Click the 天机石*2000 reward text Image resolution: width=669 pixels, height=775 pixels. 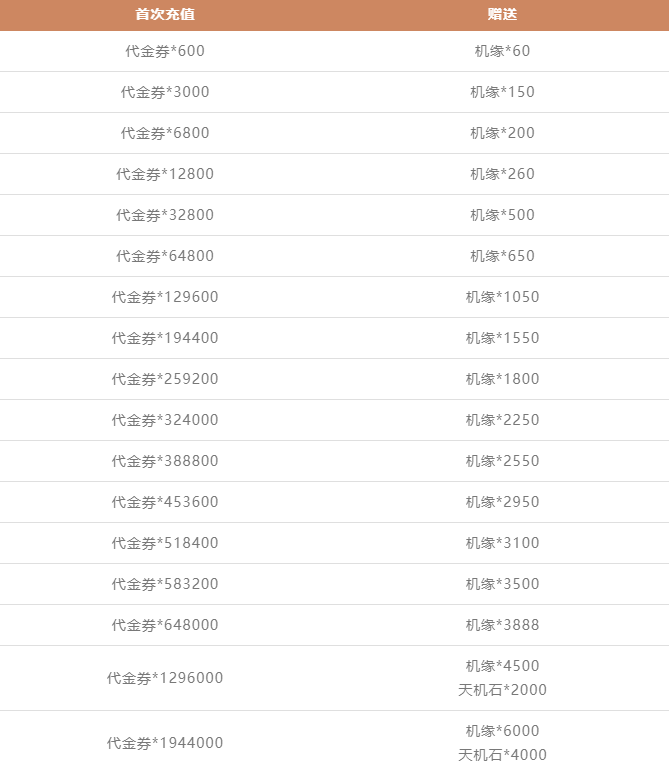(x=502, y=690)
